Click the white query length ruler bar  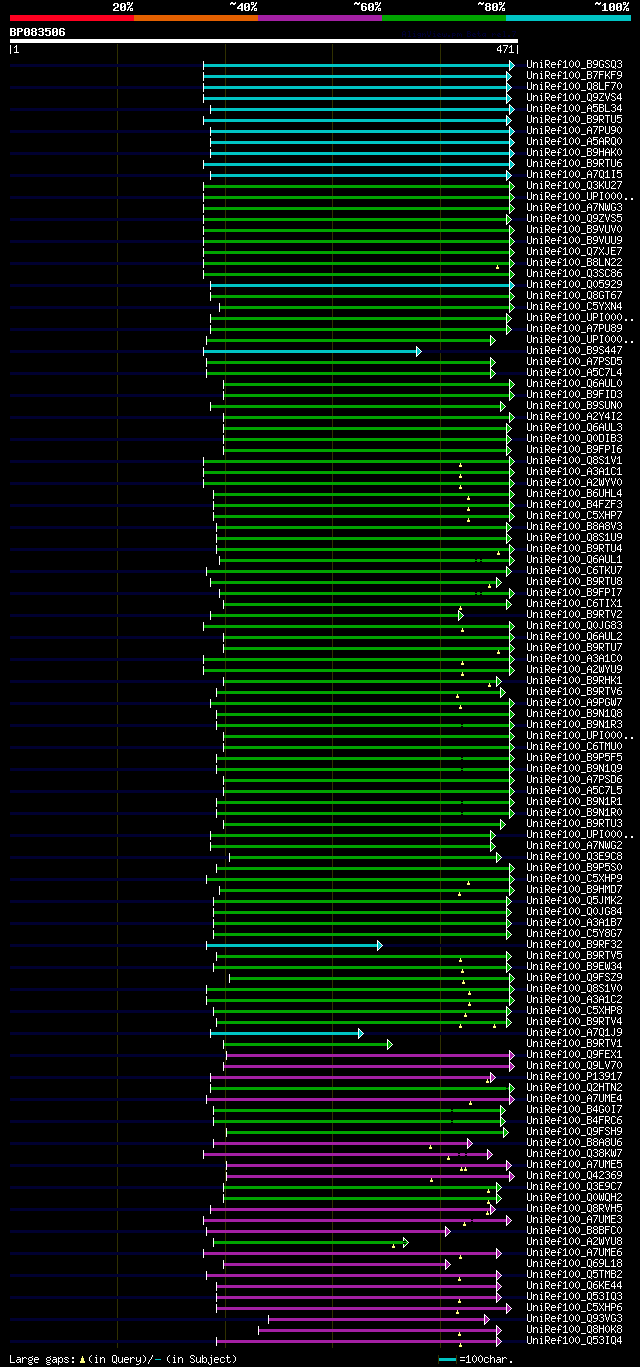click(263, 41)
